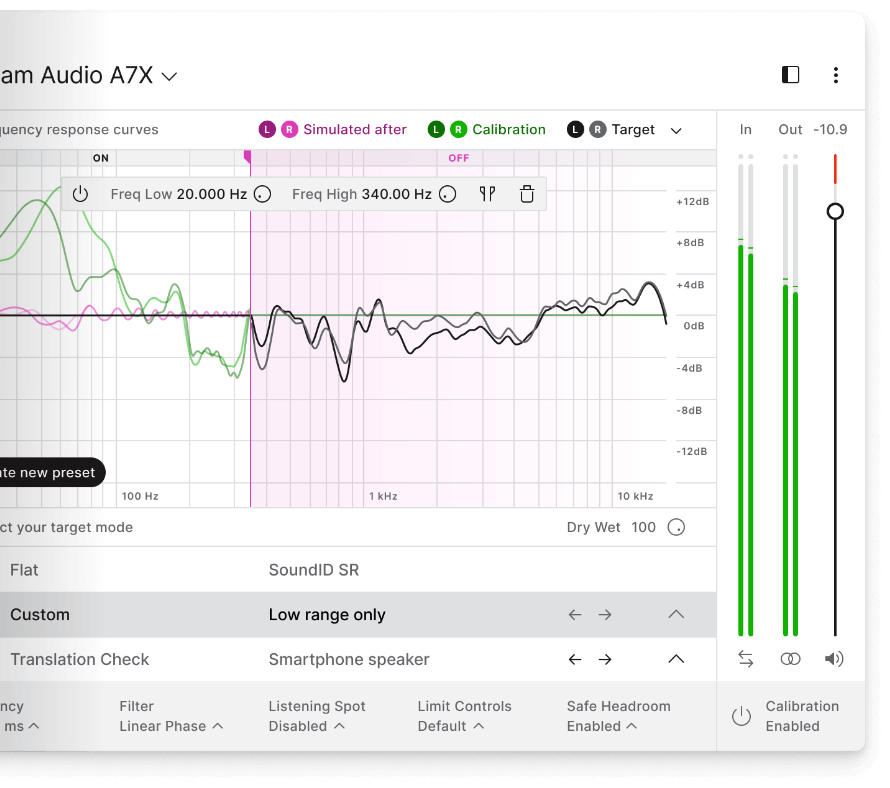Click the speaker volume mute icon

pos(834,659)
